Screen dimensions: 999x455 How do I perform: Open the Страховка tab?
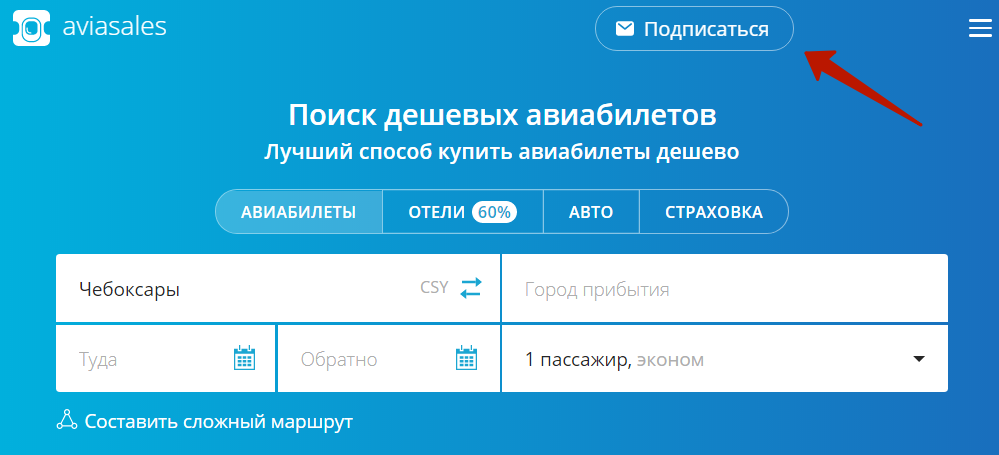click(x=713, y=212)
